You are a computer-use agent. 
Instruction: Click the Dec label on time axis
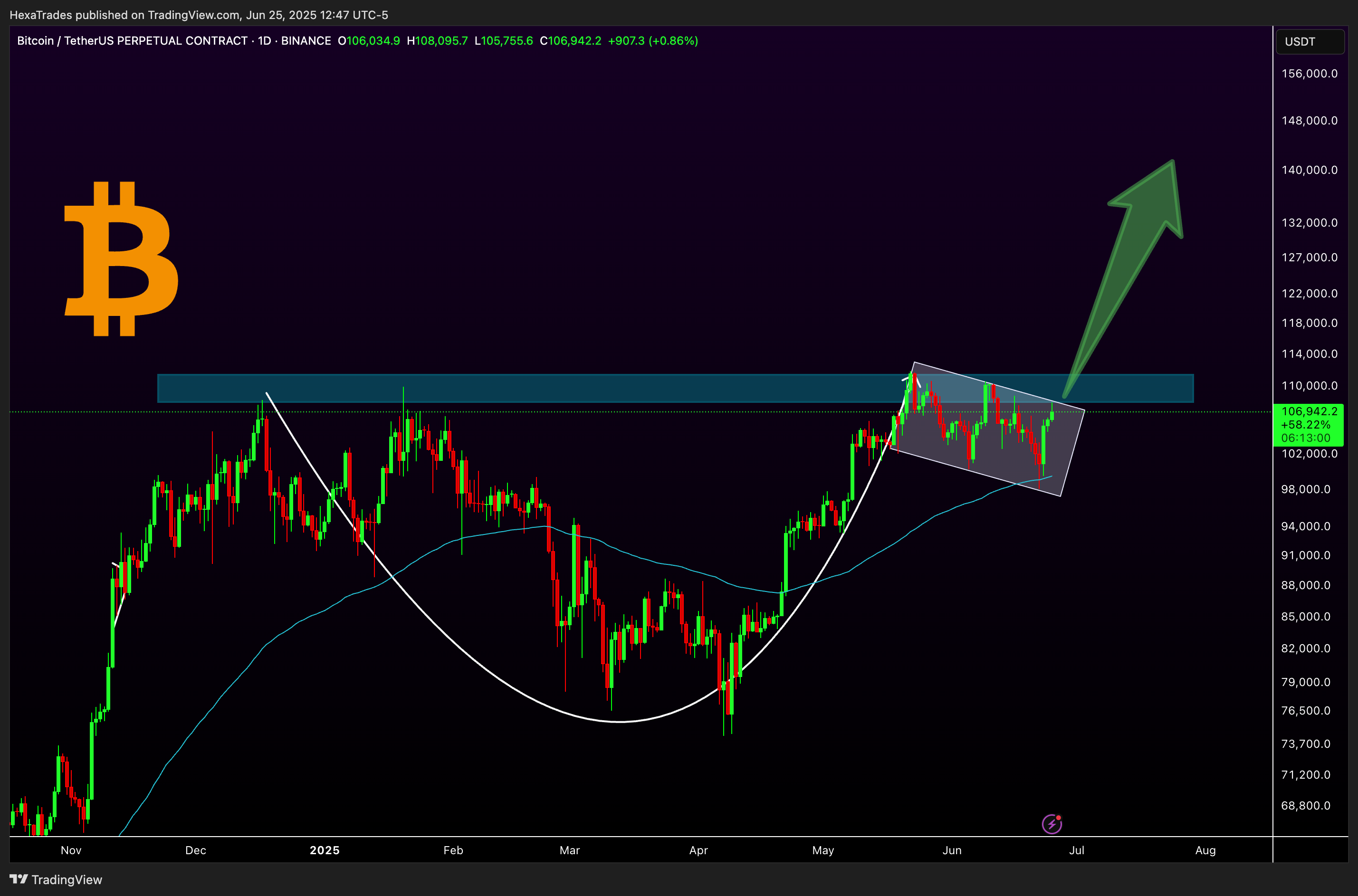click(x=195, y=850)
